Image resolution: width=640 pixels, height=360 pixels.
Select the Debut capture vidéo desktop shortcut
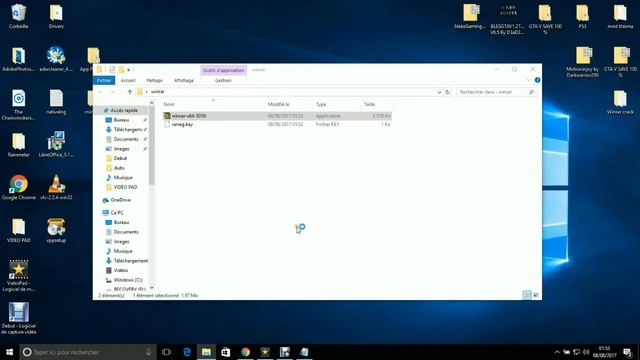[x=18, y=319]
